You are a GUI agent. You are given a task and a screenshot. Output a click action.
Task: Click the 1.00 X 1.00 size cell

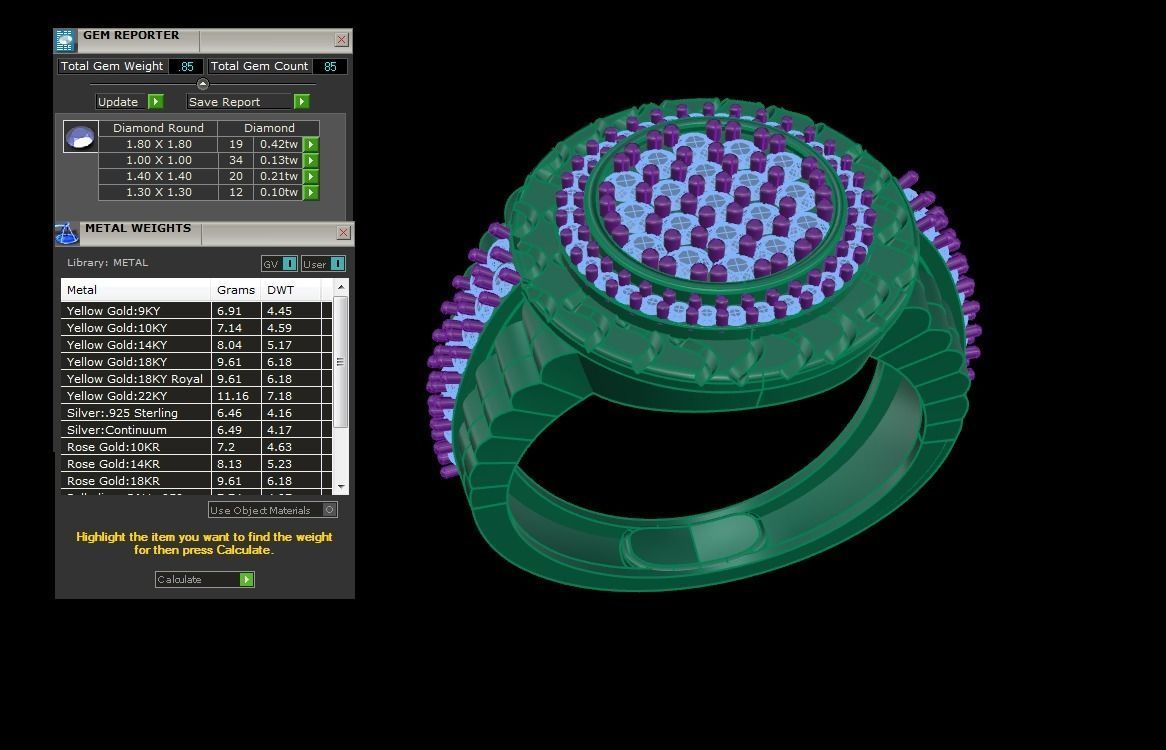[158, 160]
